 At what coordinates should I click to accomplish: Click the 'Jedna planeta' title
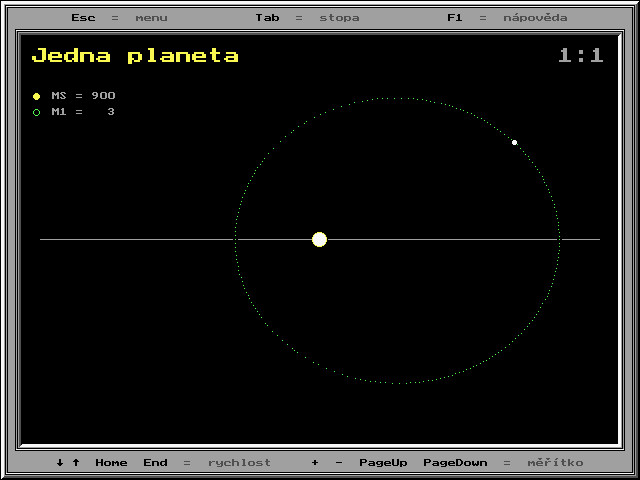click(135, 56)
